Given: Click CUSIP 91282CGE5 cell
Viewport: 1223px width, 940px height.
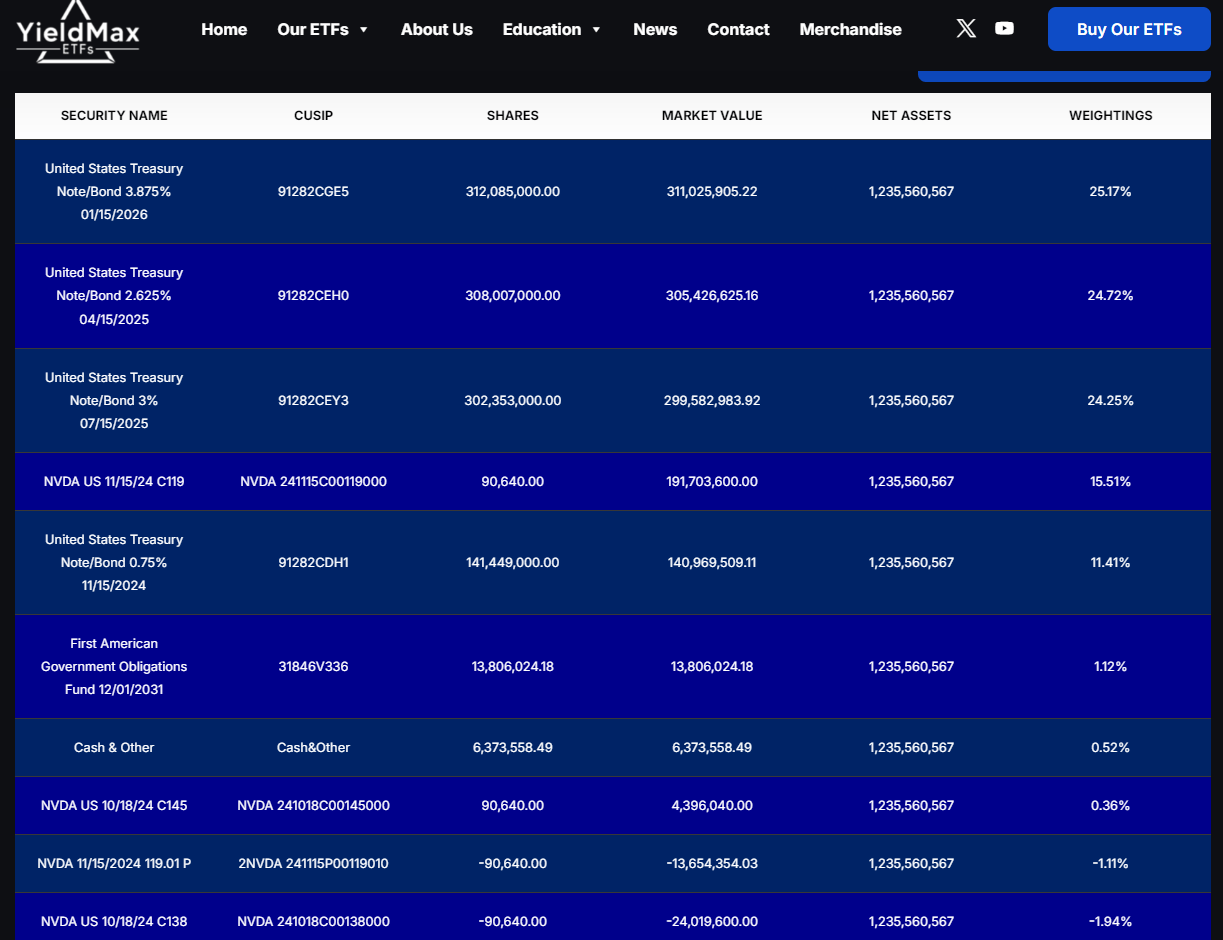Looking at the screenshot, I should 313,191.
